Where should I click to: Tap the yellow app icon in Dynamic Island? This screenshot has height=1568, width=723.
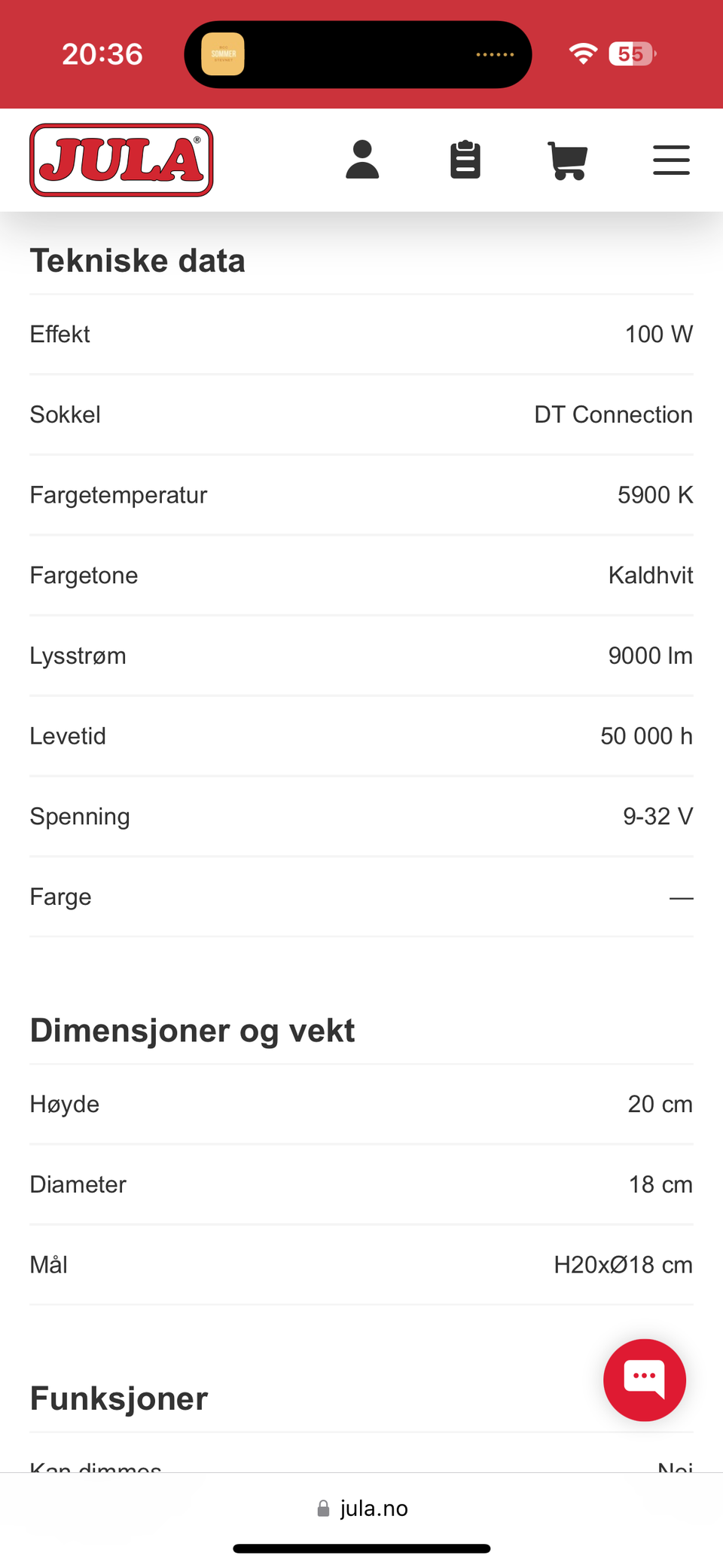click(223, 54)
